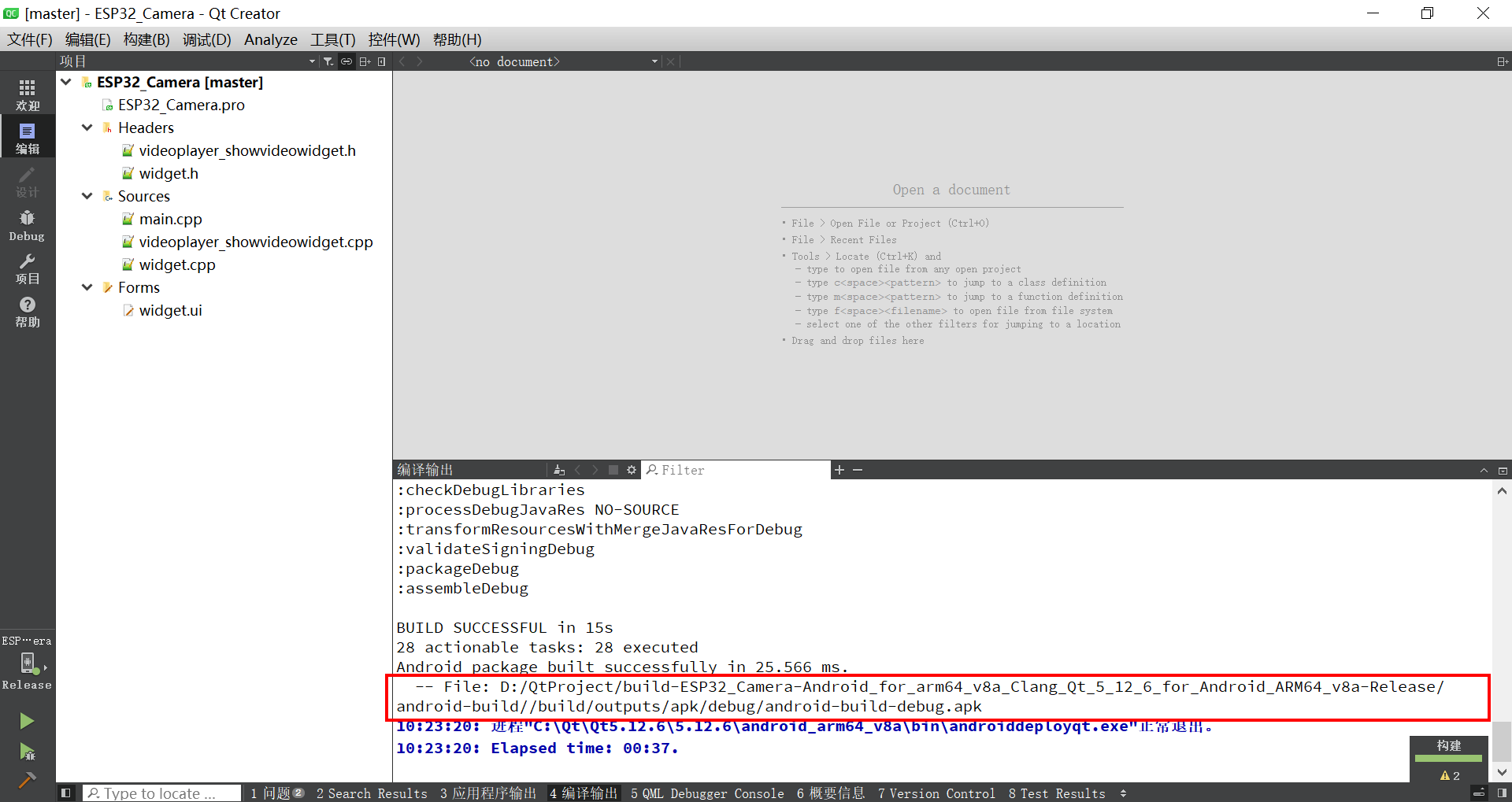Click the build warnings count indicator

1450,776
